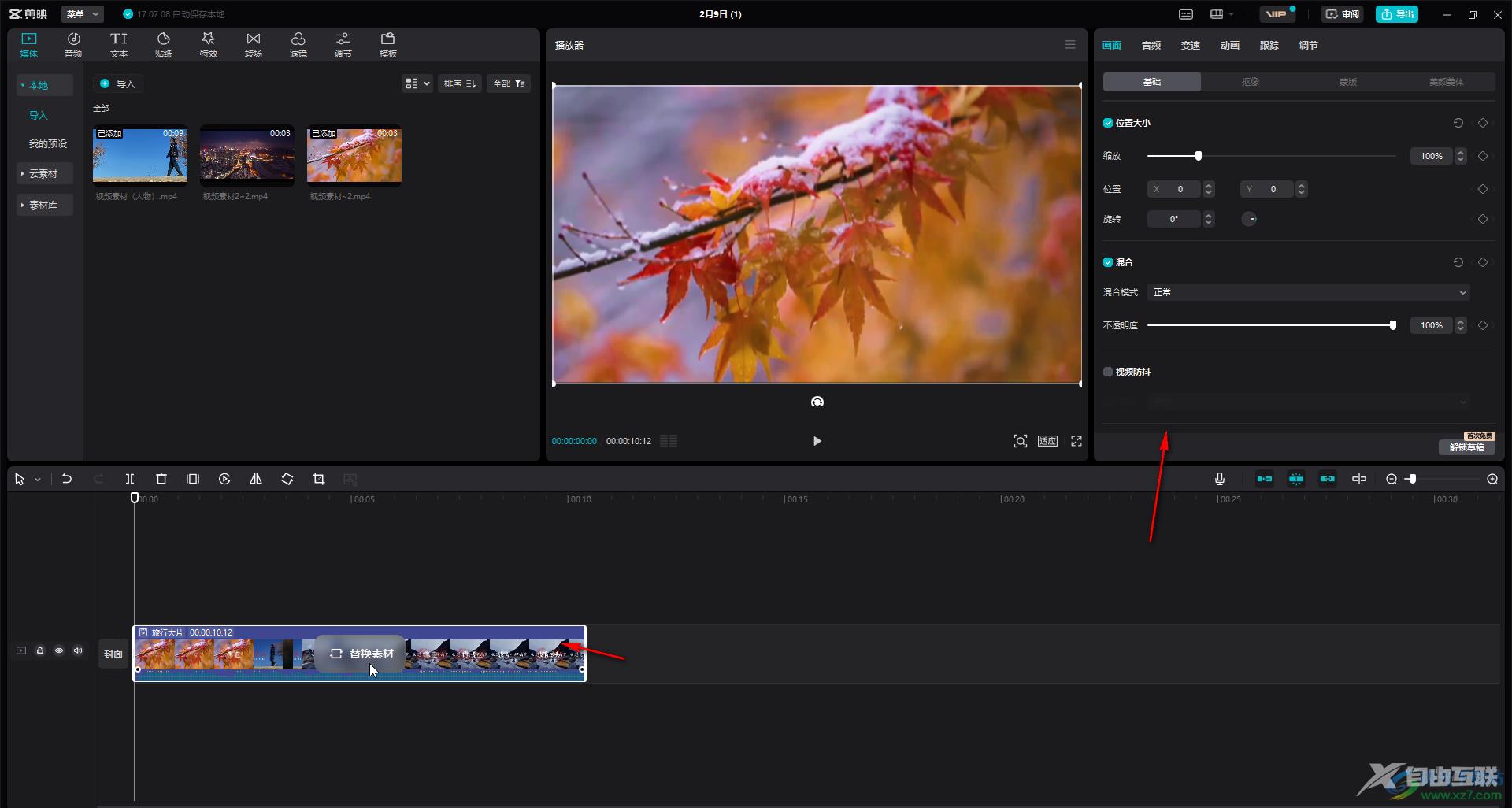Click the player screenshot focus icon
Image resolution: width=1512 pixels, height=808 pixels.
(x=1021, y=441)
